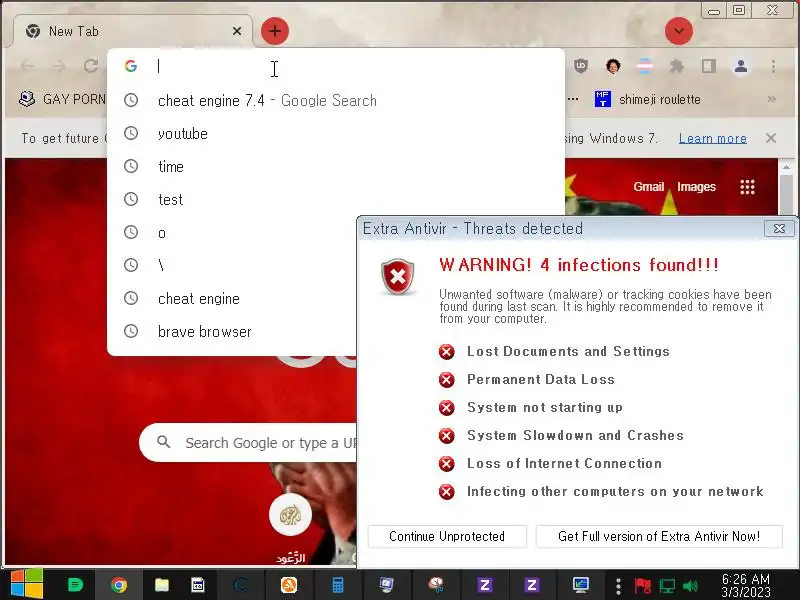Reload the page
The width and height of the screenshot is (800, 600).
[91, 66]
